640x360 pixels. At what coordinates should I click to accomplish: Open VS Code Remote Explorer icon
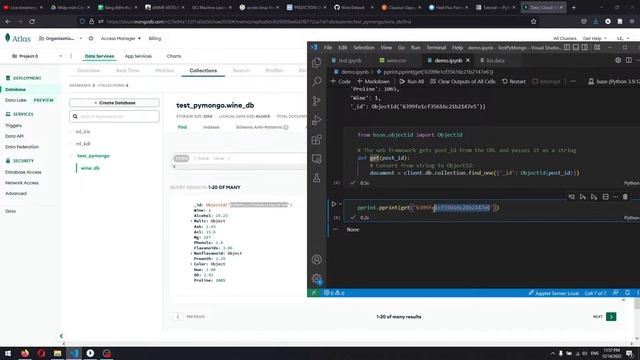316,159
